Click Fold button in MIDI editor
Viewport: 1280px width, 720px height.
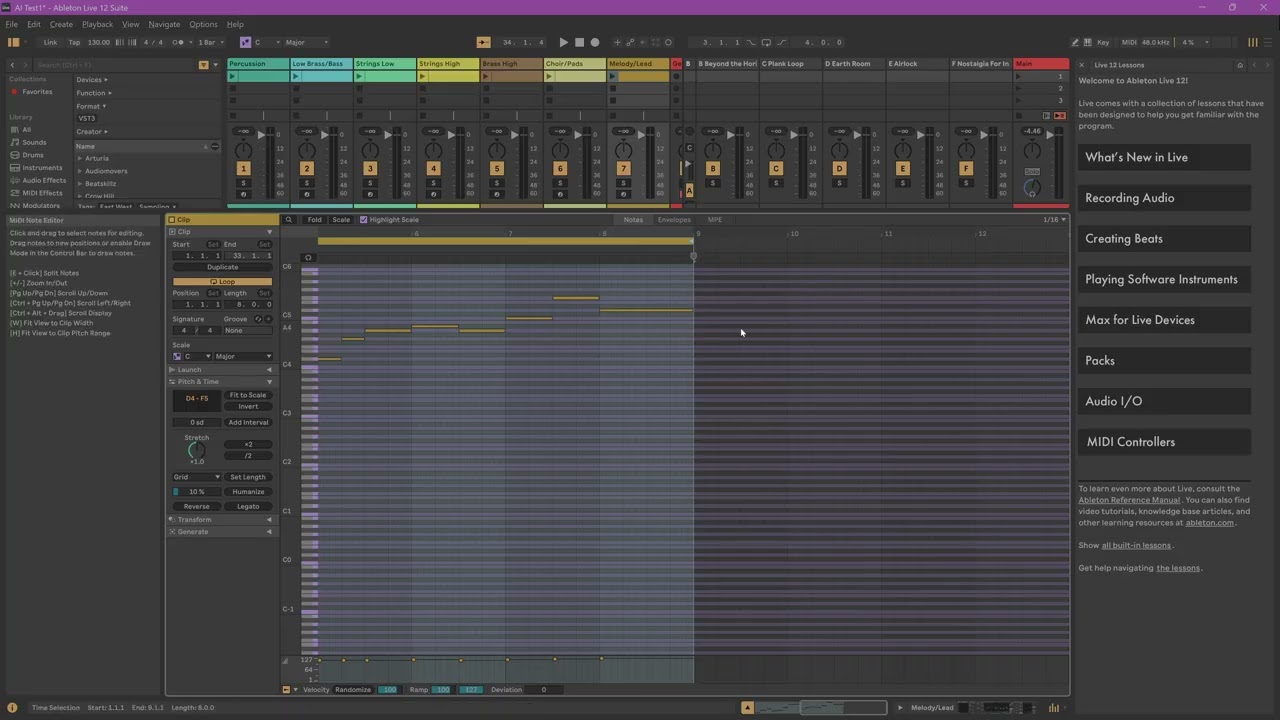point(314,219)
